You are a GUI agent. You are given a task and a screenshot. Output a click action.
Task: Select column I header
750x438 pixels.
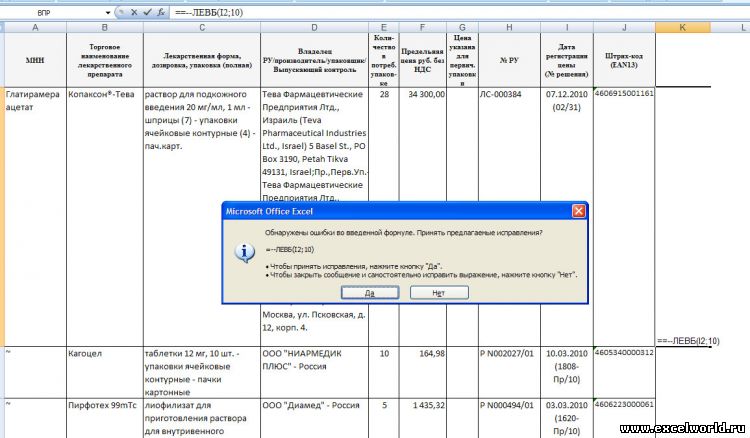pos(567,27)
